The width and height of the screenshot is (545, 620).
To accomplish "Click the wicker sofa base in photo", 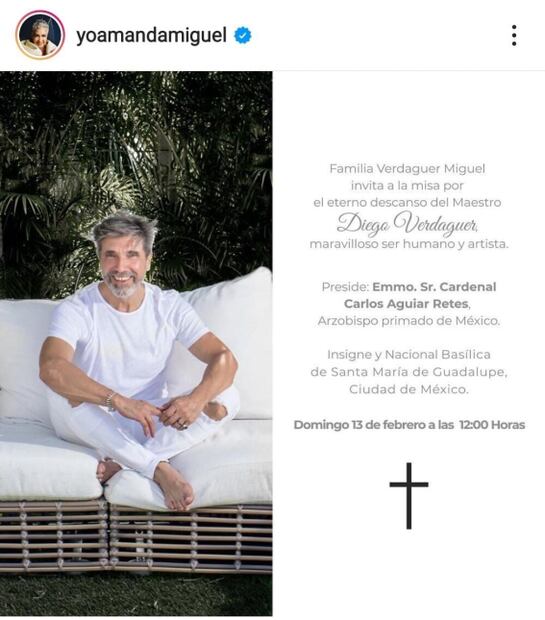I will tap(136, 540).
